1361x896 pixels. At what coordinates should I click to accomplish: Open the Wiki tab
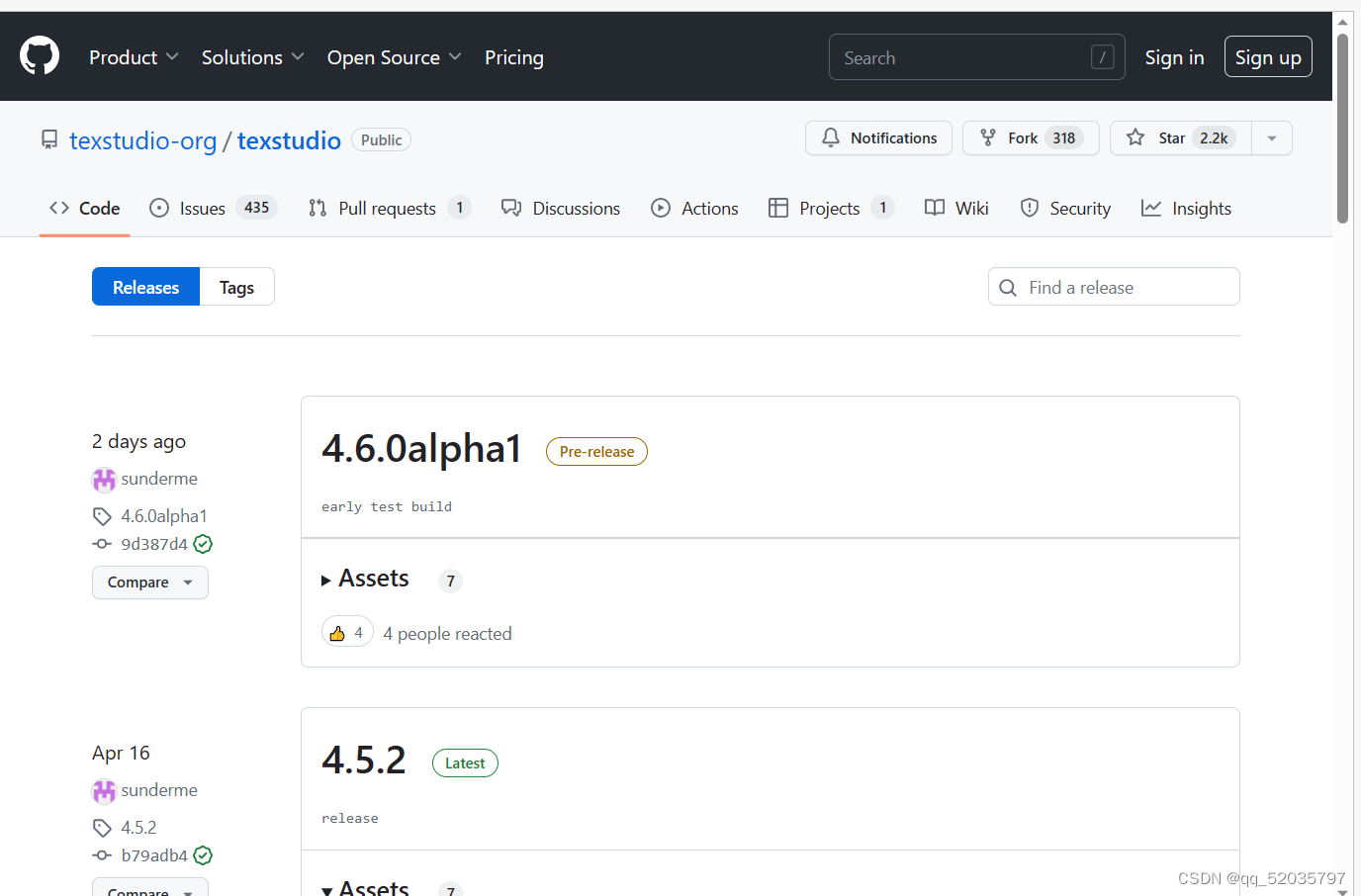click(x=956, y=208)
